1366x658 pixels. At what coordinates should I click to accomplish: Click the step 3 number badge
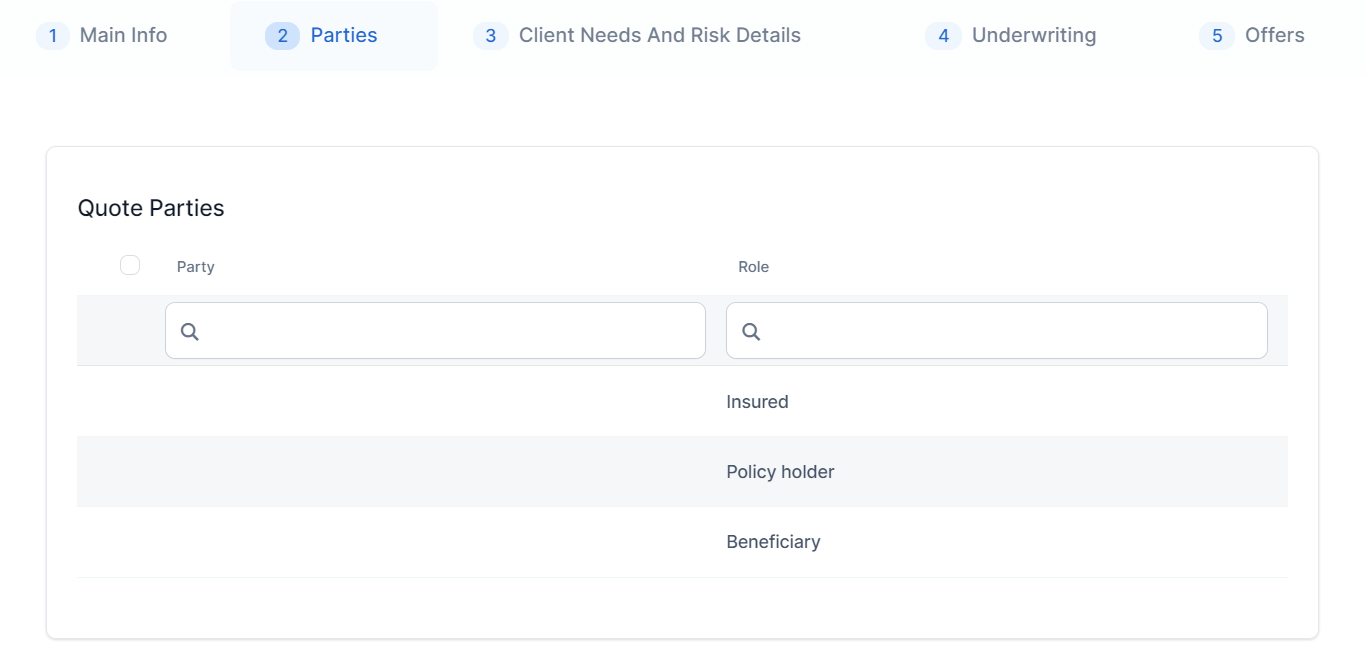490,36
